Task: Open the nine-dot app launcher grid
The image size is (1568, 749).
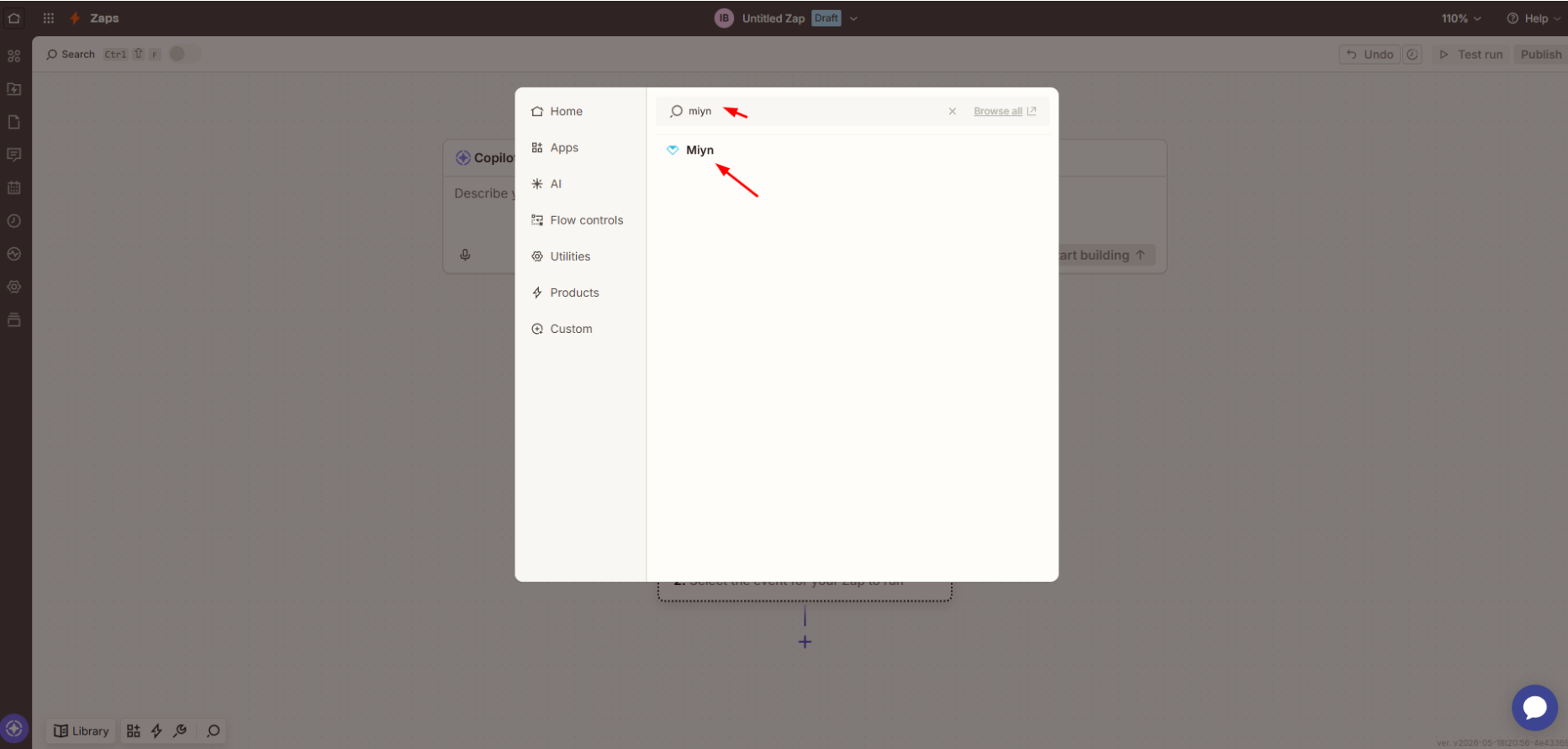Action: pyautogui.click(x=49, y=18)
